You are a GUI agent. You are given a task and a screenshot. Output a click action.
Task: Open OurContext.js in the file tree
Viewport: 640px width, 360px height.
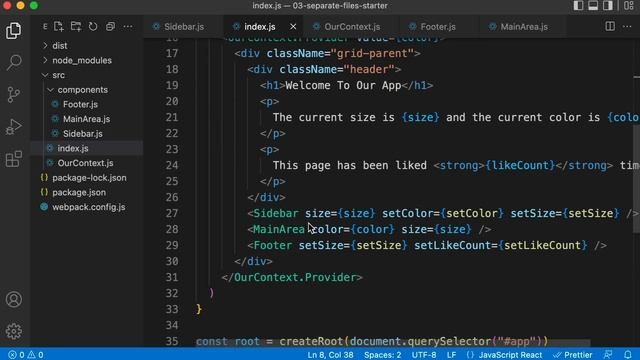coord(85,163)
